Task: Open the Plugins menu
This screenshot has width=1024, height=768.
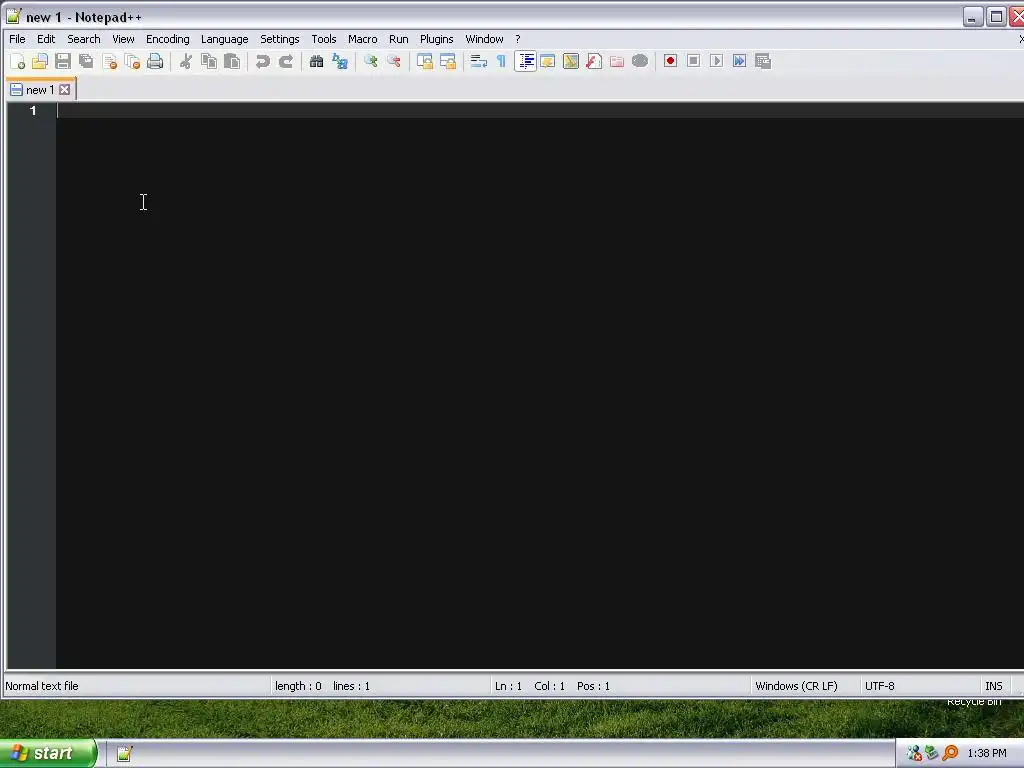Action: [x=436, y=39]
